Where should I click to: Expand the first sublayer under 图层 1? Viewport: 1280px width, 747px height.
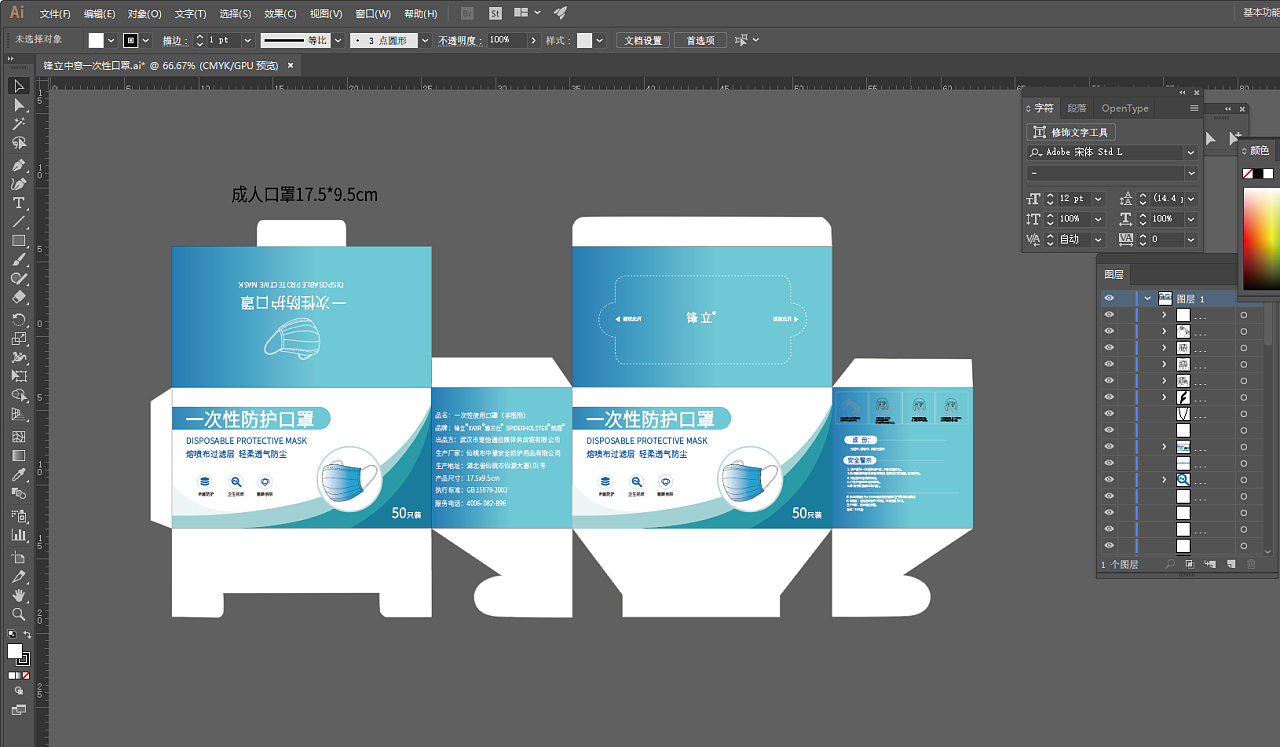pyautogui.click(x=1164, y=315)
